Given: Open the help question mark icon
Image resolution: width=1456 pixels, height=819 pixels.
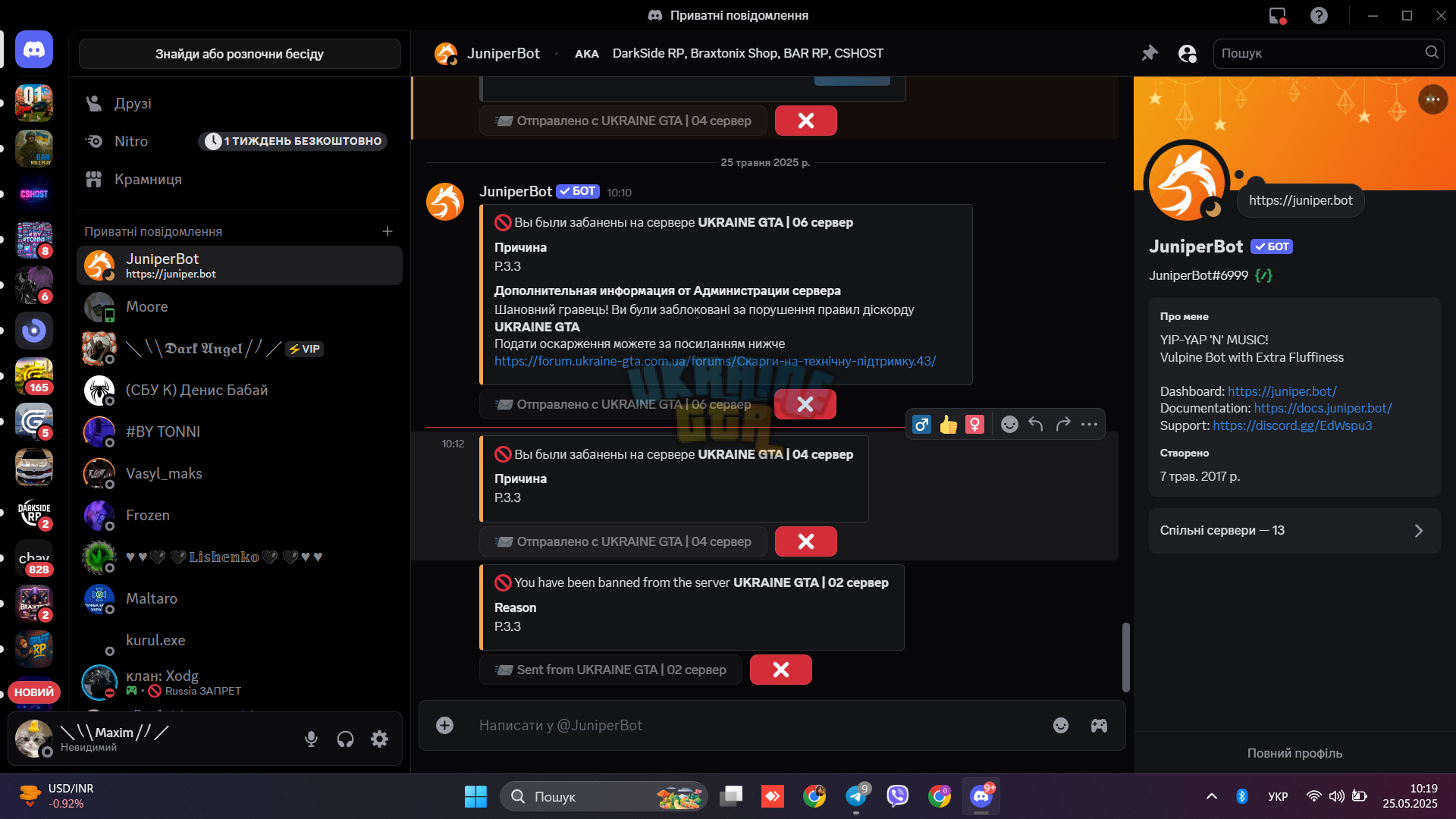Looking at the screenshot, I should click(1319, 15).
